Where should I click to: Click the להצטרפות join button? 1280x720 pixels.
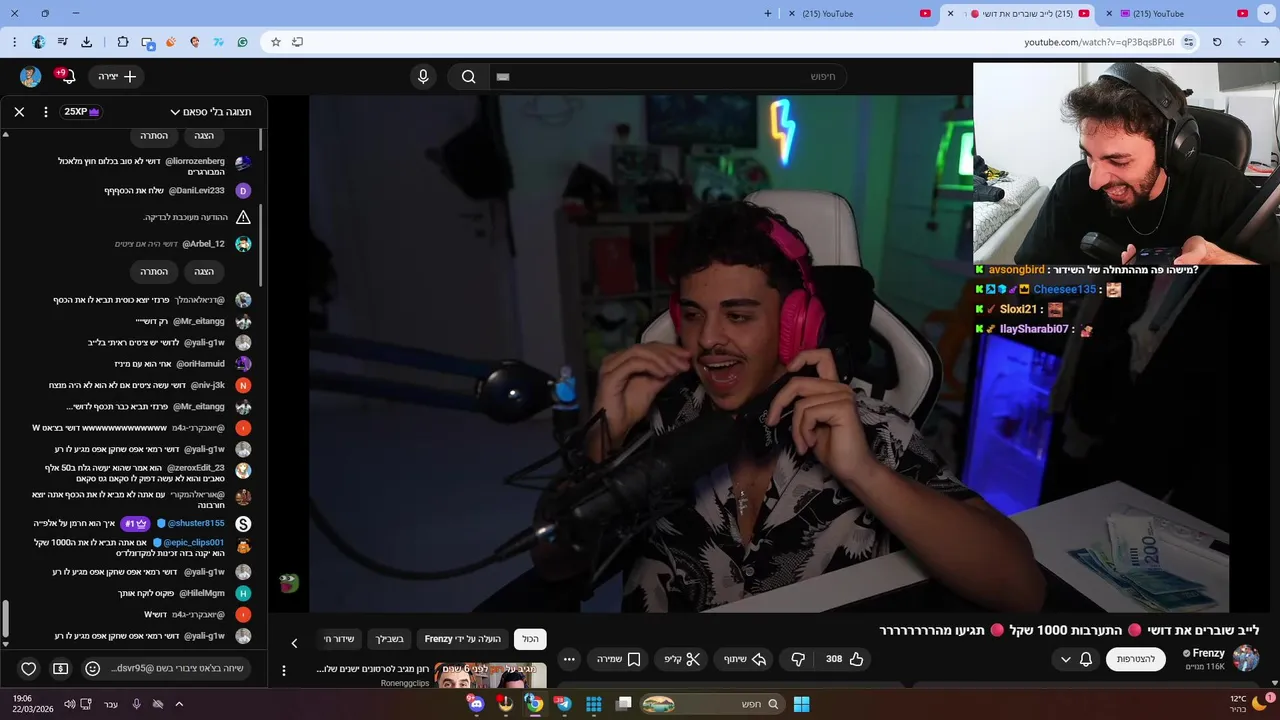[1136, 659]
